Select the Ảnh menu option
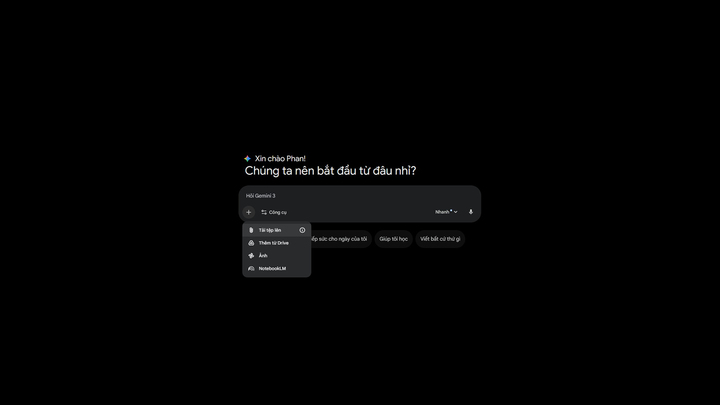The height and width of the screenshot is (405, 720). tap(276, 256)
